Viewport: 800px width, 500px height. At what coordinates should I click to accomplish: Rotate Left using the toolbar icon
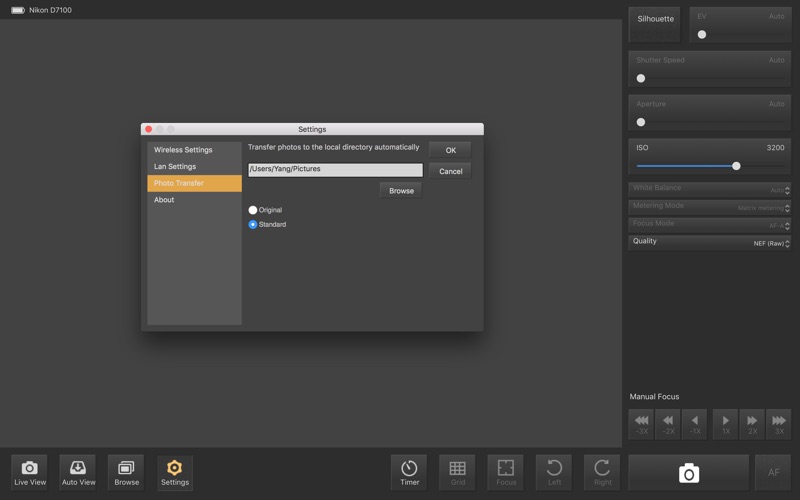coord(554,472)
